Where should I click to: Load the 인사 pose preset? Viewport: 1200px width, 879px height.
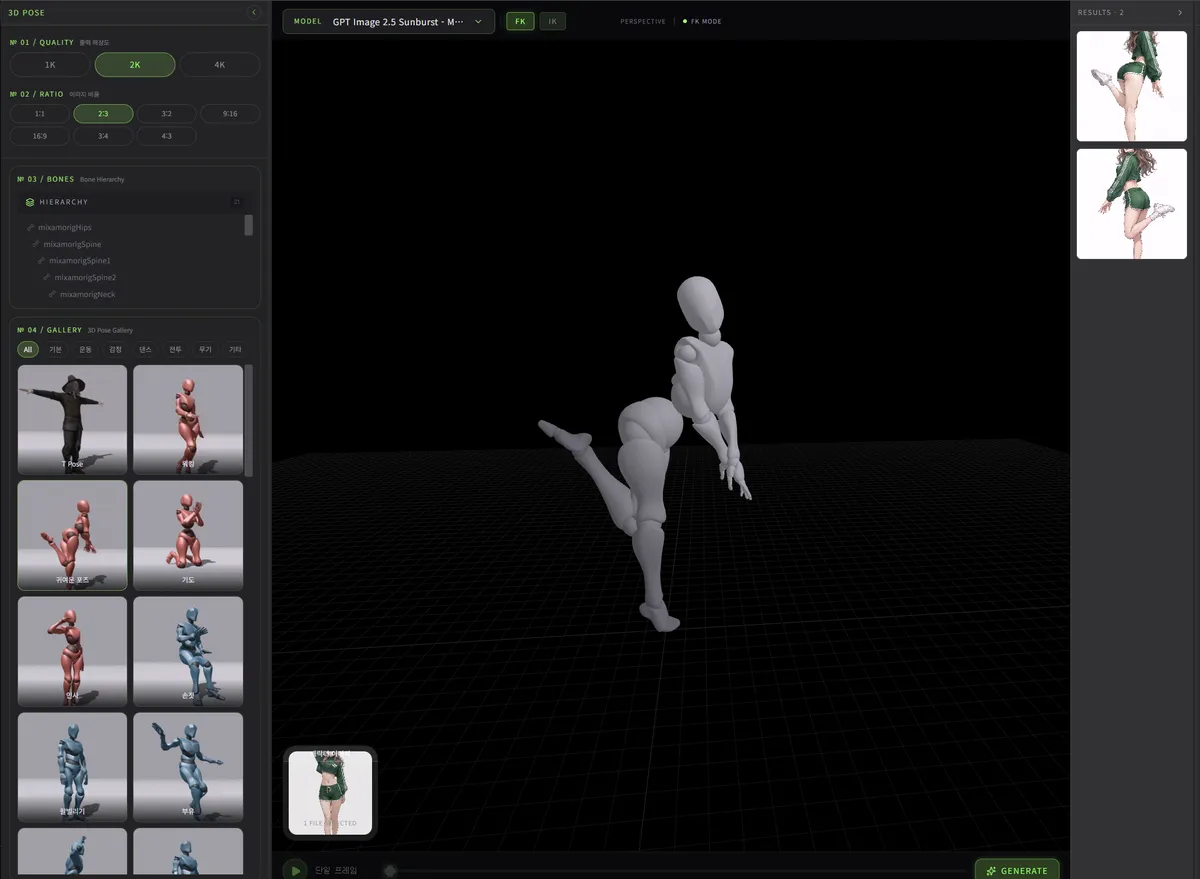pyautogui.click(x=72, y=651)
